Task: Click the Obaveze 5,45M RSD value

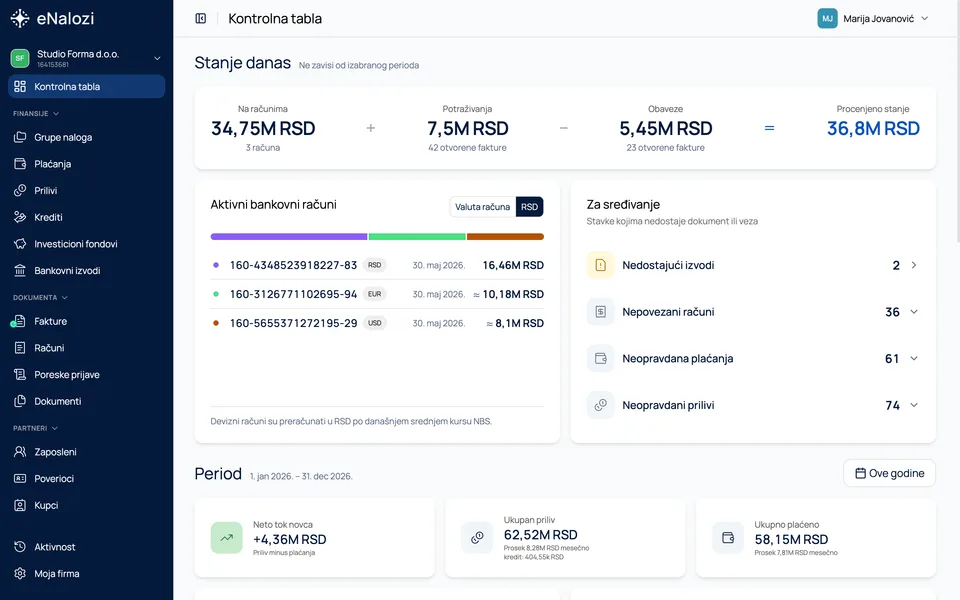Action: [666, 129]
